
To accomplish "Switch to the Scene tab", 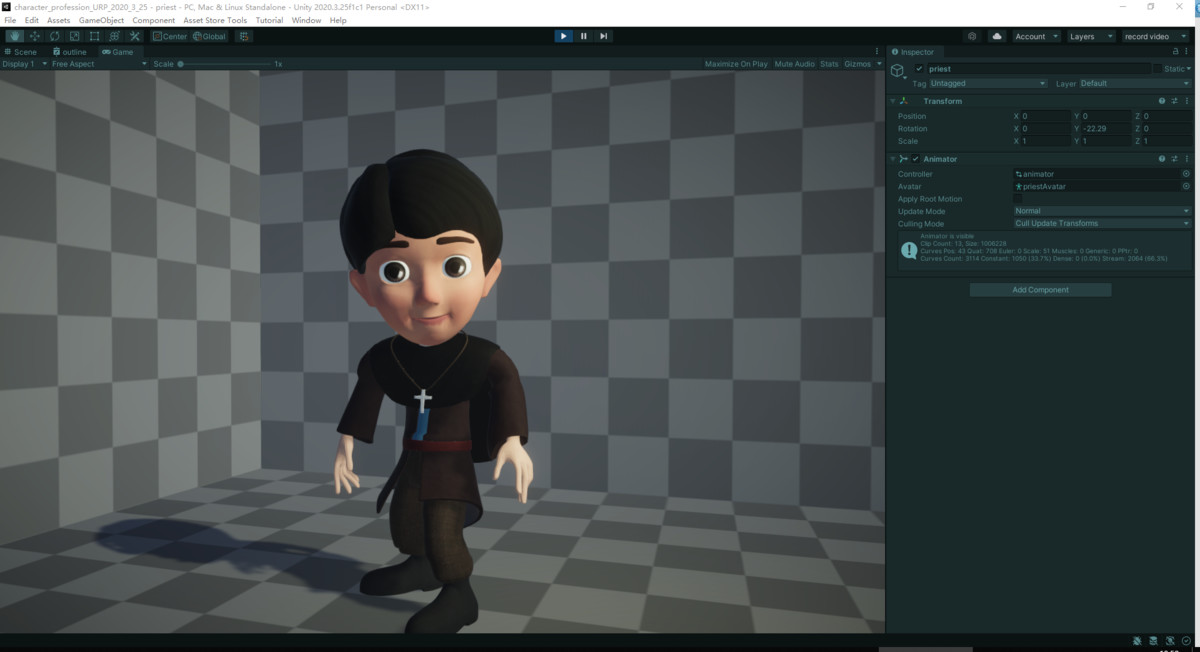I will 24,52.
